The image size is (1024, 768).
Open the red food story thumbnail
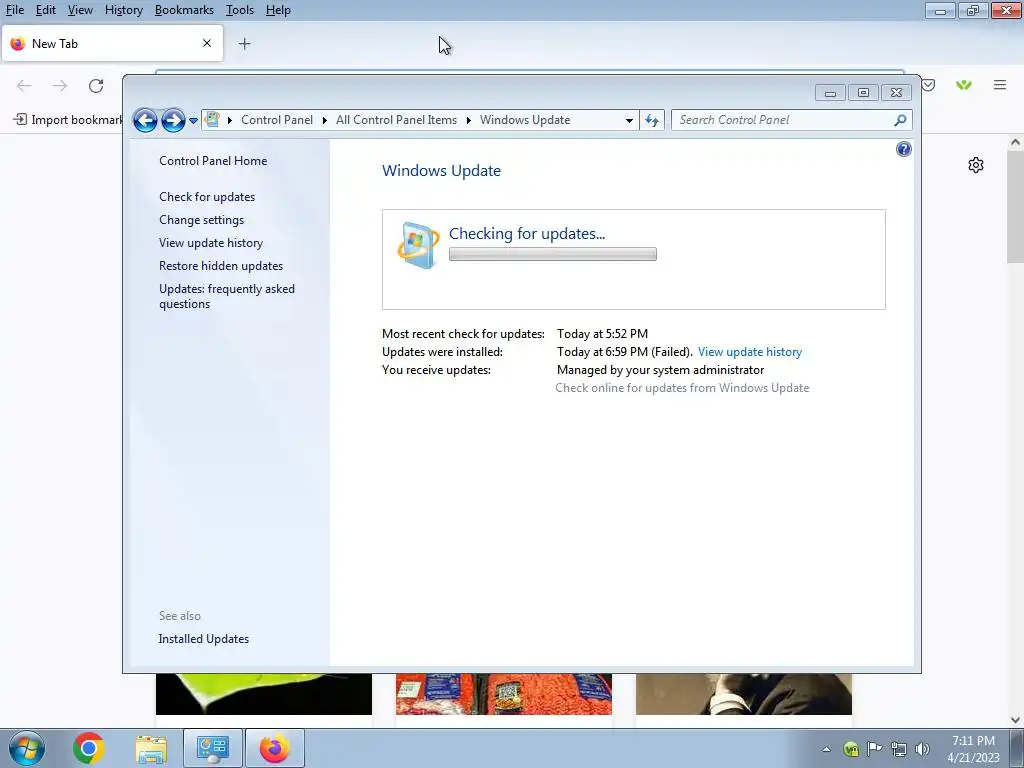coord(504,694)
